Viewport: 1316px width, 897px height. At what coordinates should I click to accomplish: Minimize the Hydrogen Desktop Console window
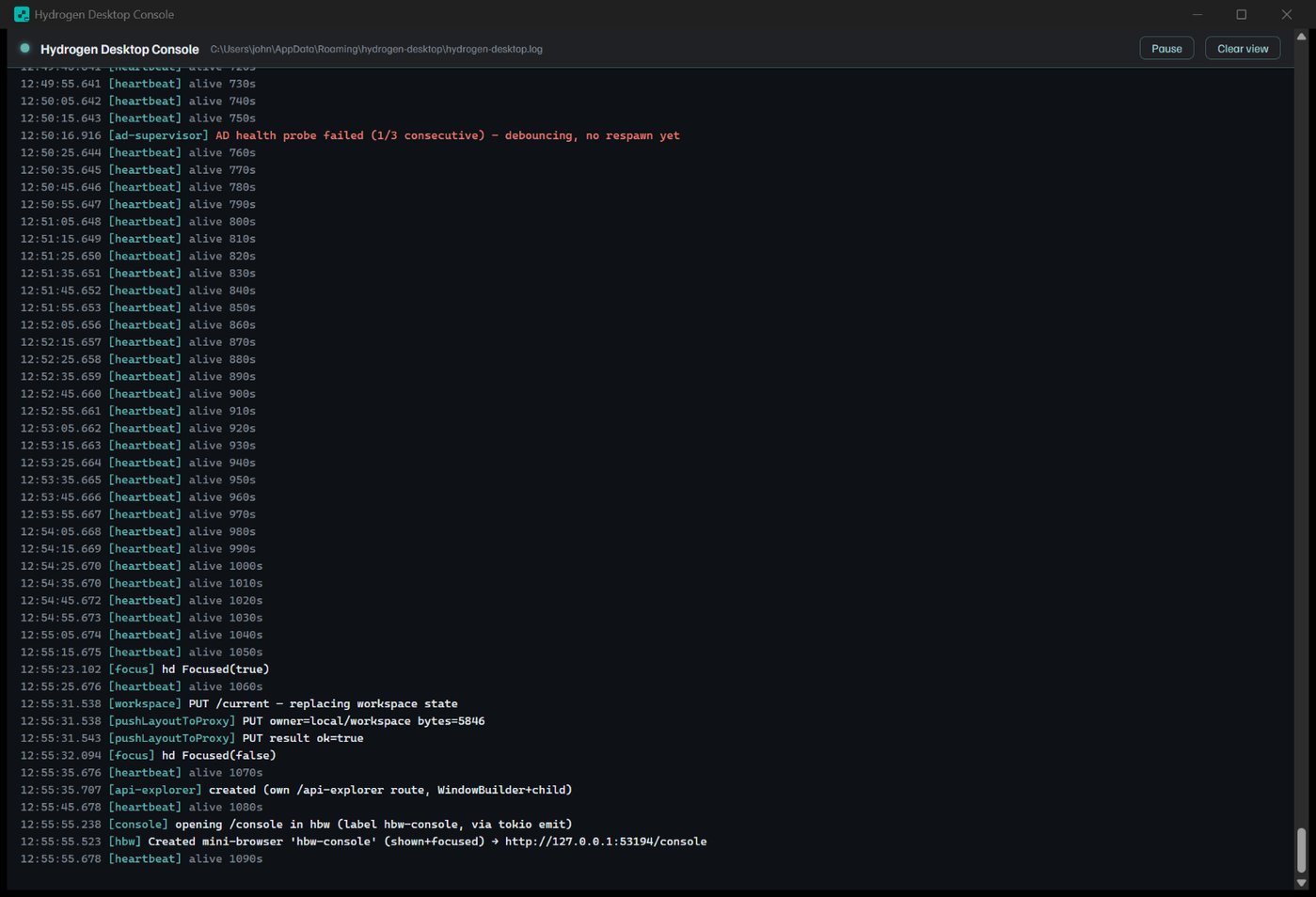point(1197,14)
